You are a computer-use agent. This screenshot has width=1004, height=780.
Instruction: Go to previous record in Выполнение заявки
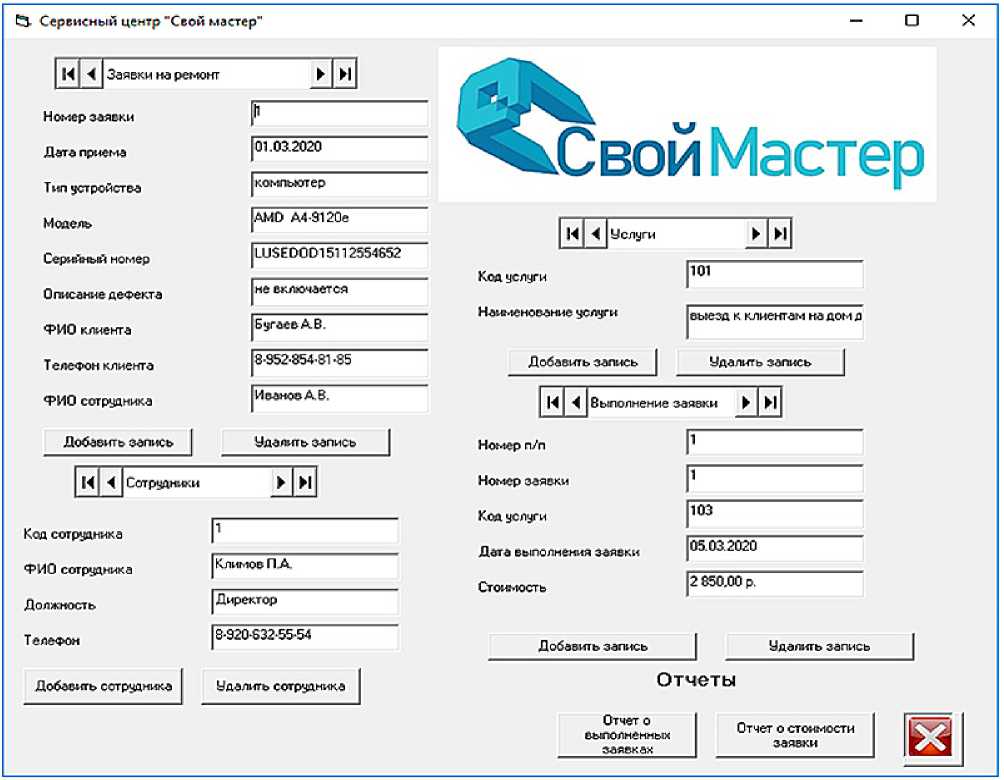(576, 403)
